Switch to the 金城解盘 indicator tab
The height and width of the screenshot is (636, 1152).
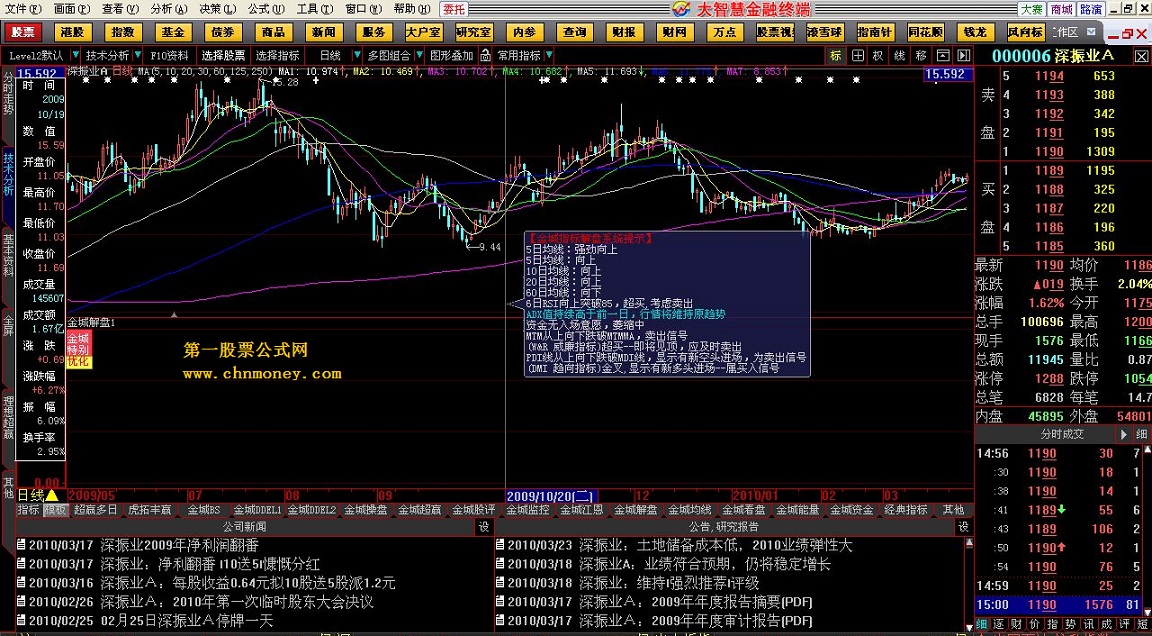pyautogui.click(x=636, y=509)
